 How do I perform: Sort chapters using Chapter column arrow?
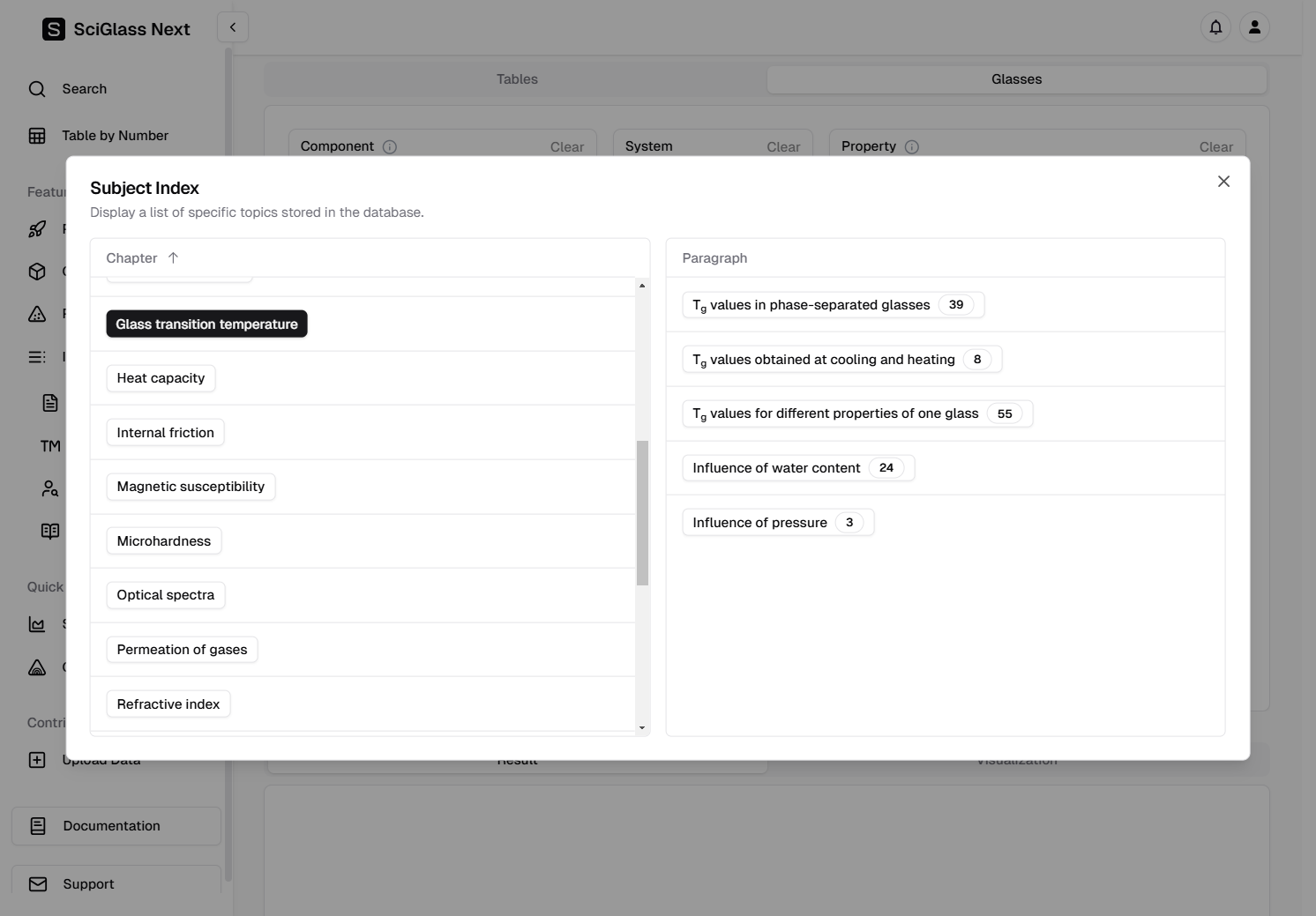pyautogui.click(x=173, y=258)
